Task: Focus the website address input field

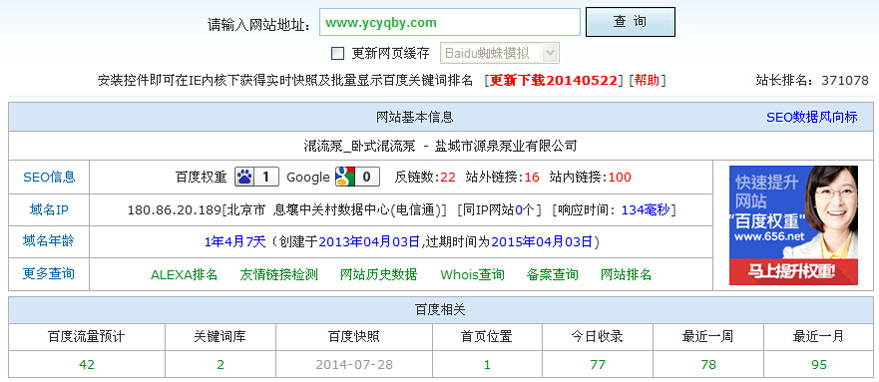Action: [x=450, y=22]
